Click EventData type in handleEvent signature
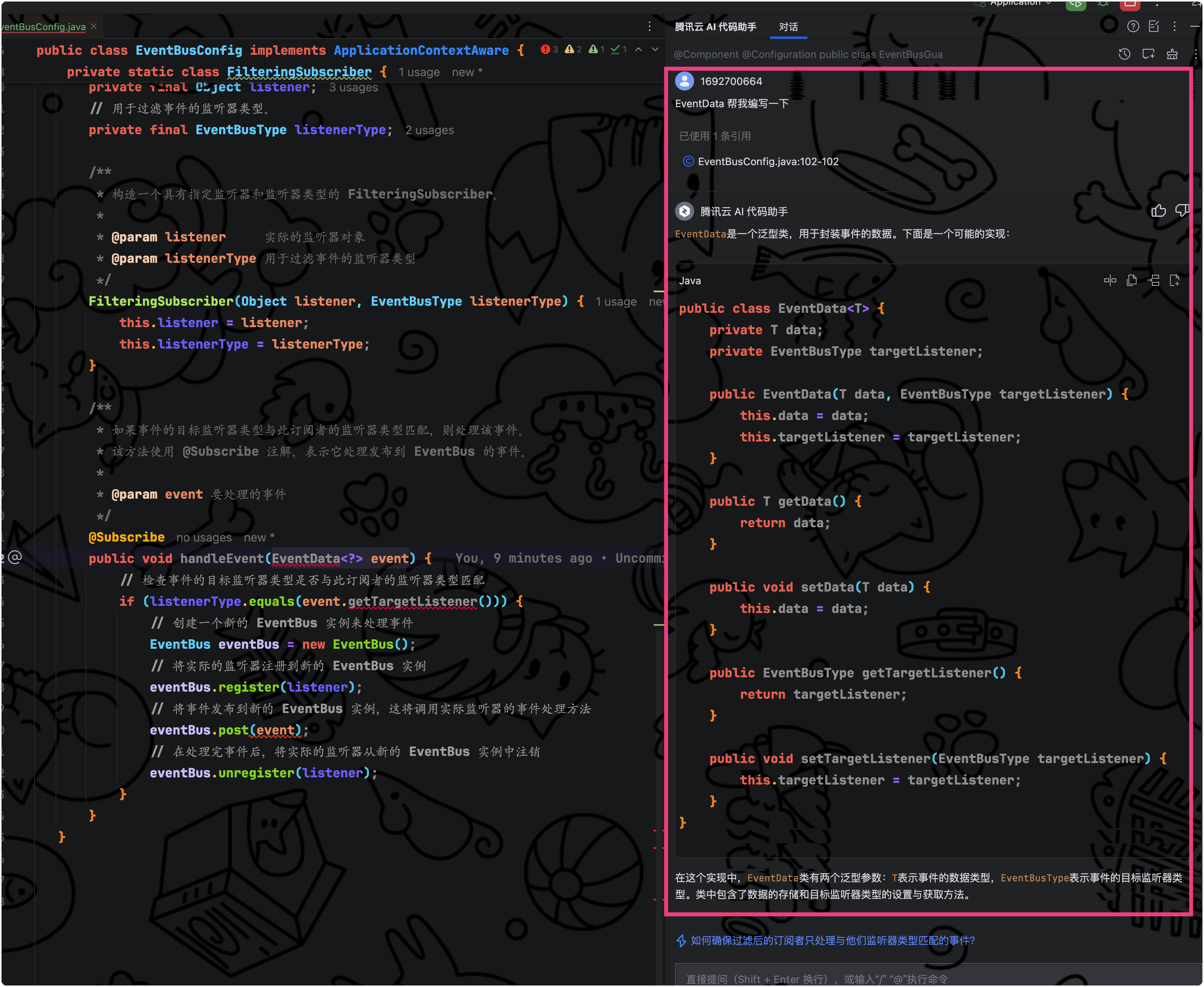The image size is (1204, 987). click(x=306, y=558)
